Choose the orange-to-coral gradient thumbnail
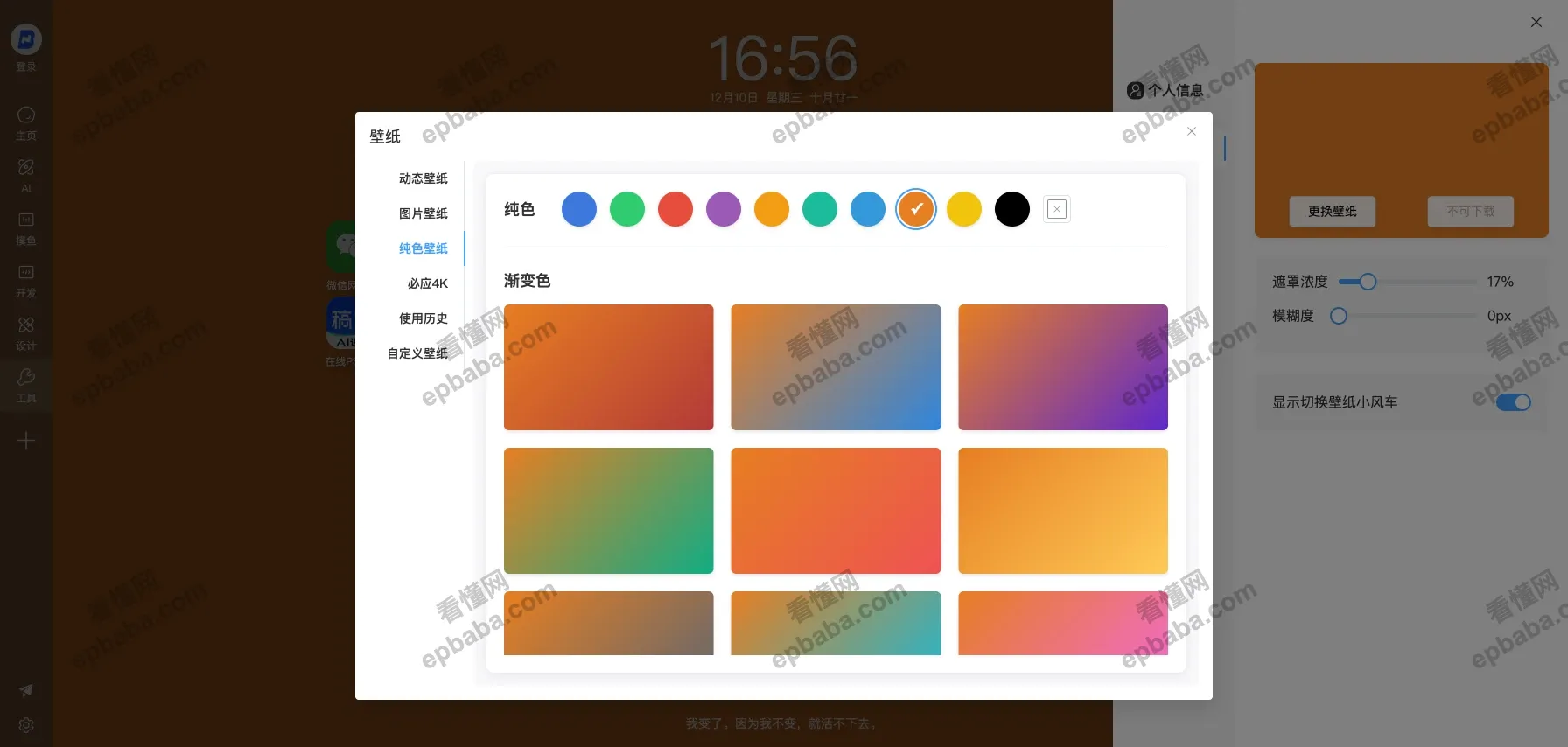Image resolution: width=1568 pixels, height=747 pixels. [836, 511]
